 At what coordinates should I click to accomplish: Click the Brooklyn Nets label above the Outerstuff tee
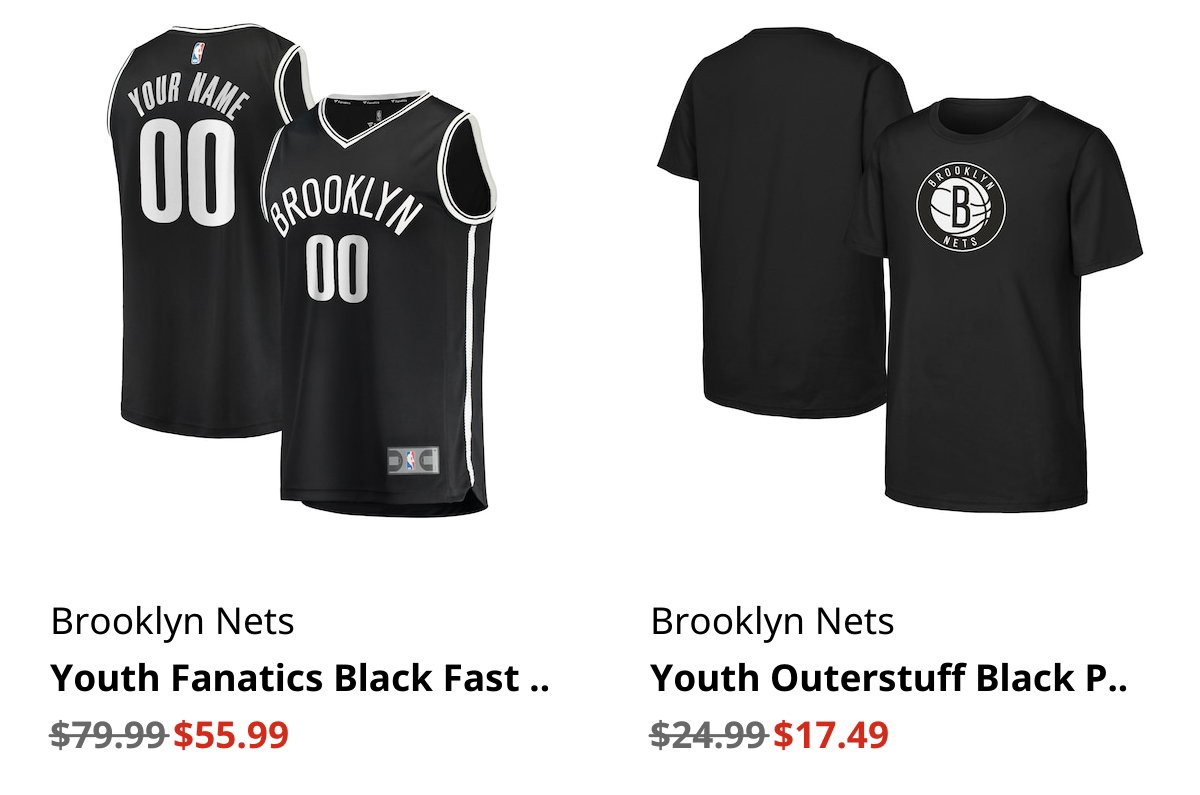[773, 622]
